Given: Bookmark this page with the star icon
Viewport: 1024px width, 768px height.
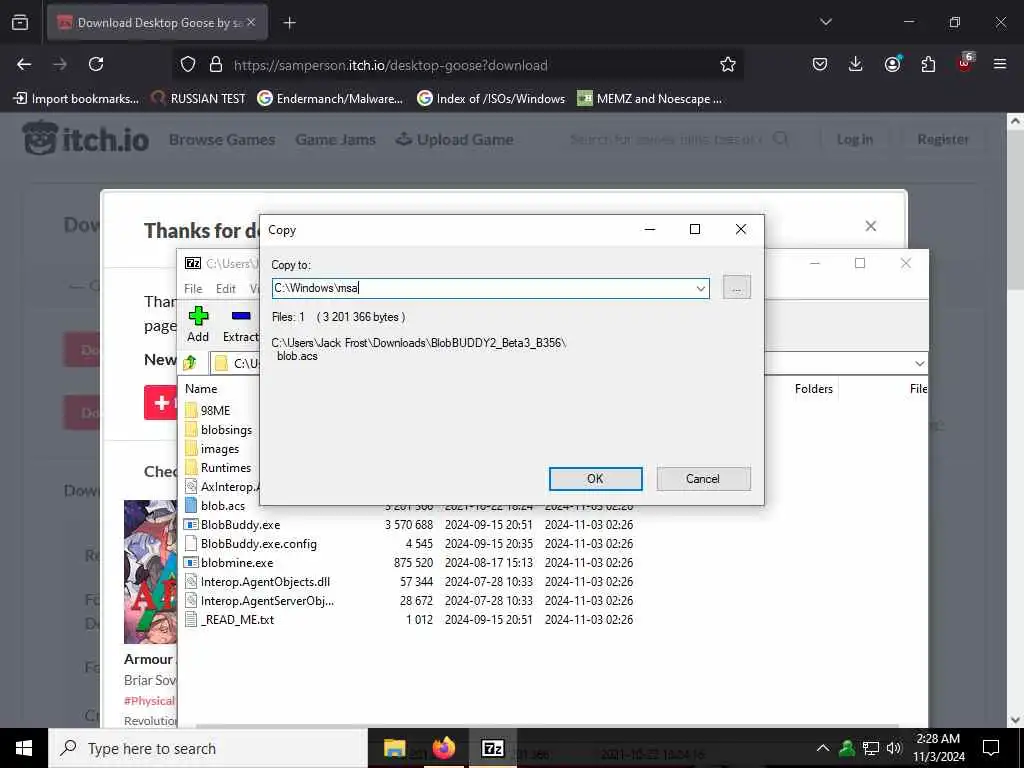Looking at the screenshot, I should coord(728,64).
